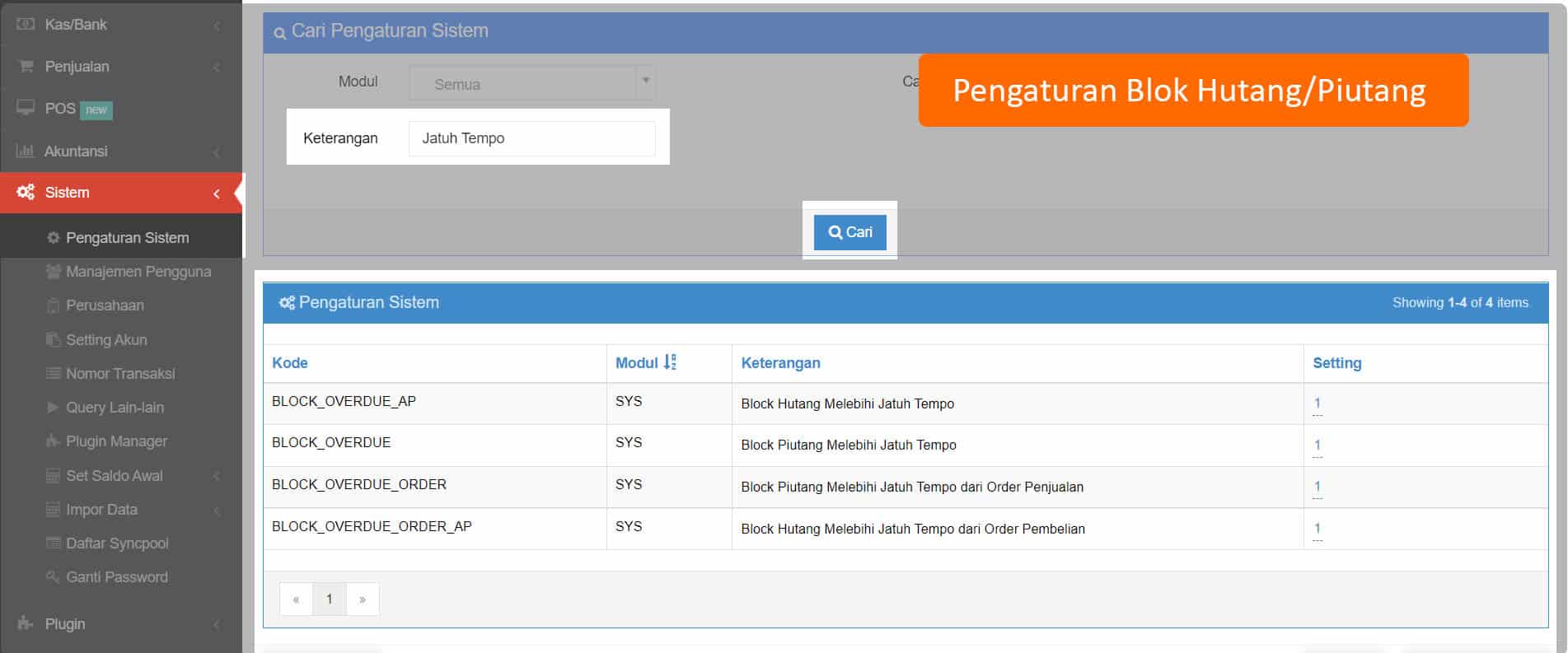The height and width of the screenshot is (653, 1568).
Task: Click the Nomor Transaksi list icon
Action: coord(54,374)
